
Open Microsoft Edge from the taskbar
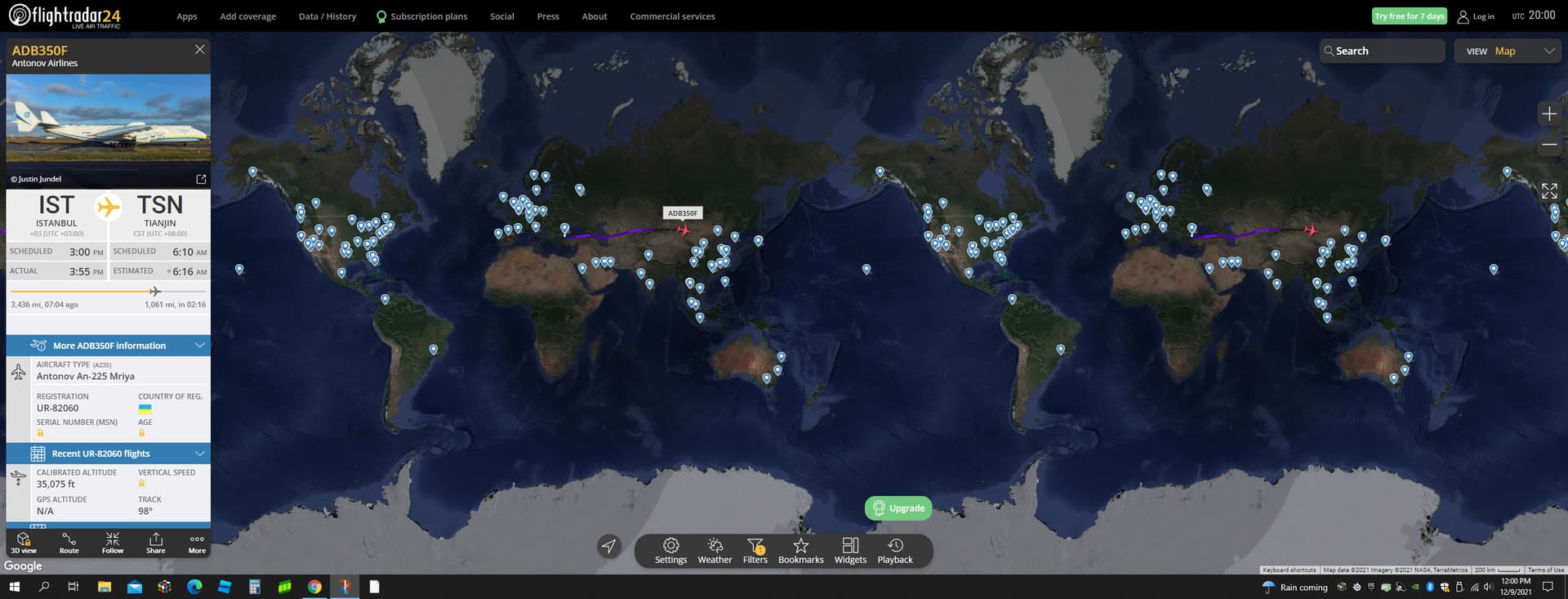click(194, 587)
